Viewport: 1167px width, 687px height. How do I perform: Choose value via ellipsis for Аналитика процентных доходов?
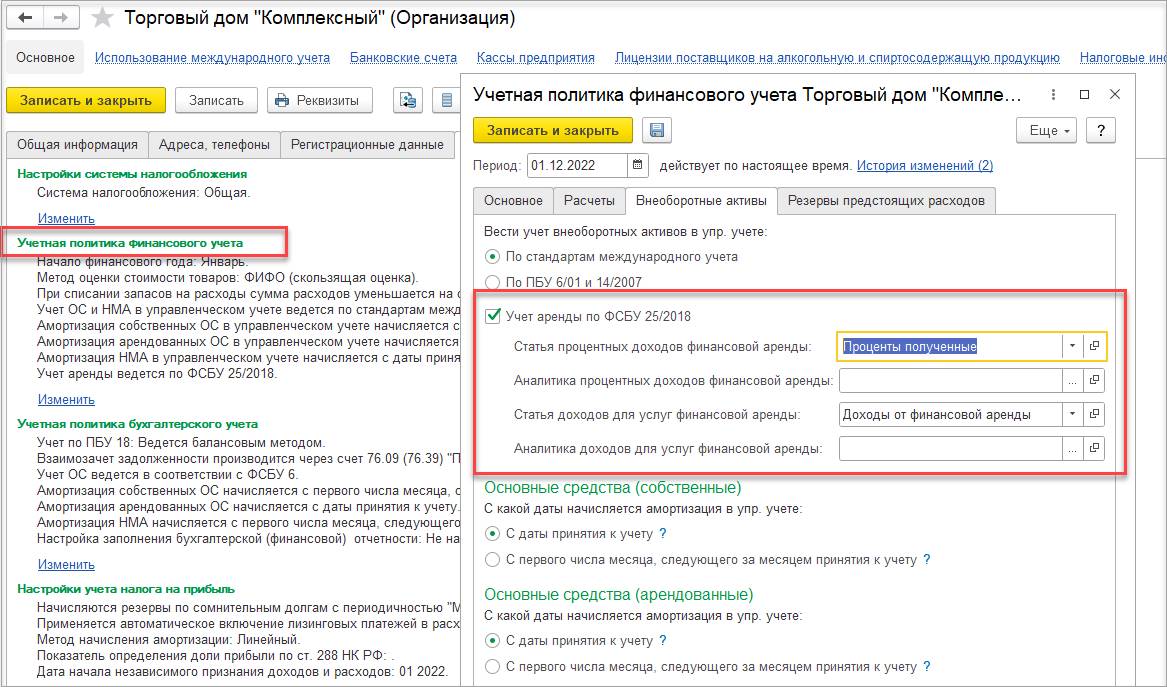[x=1072, y=380]
